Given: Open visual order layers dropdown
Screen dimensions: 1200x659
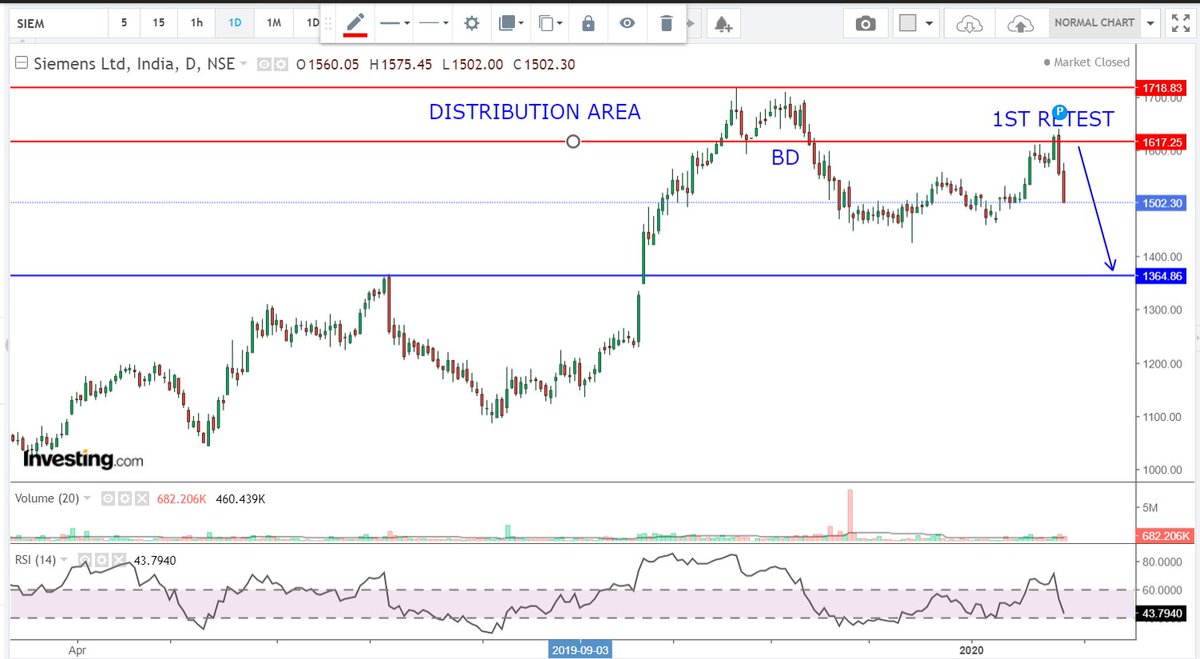Looking at the screenshot, I should coord(510,23).
